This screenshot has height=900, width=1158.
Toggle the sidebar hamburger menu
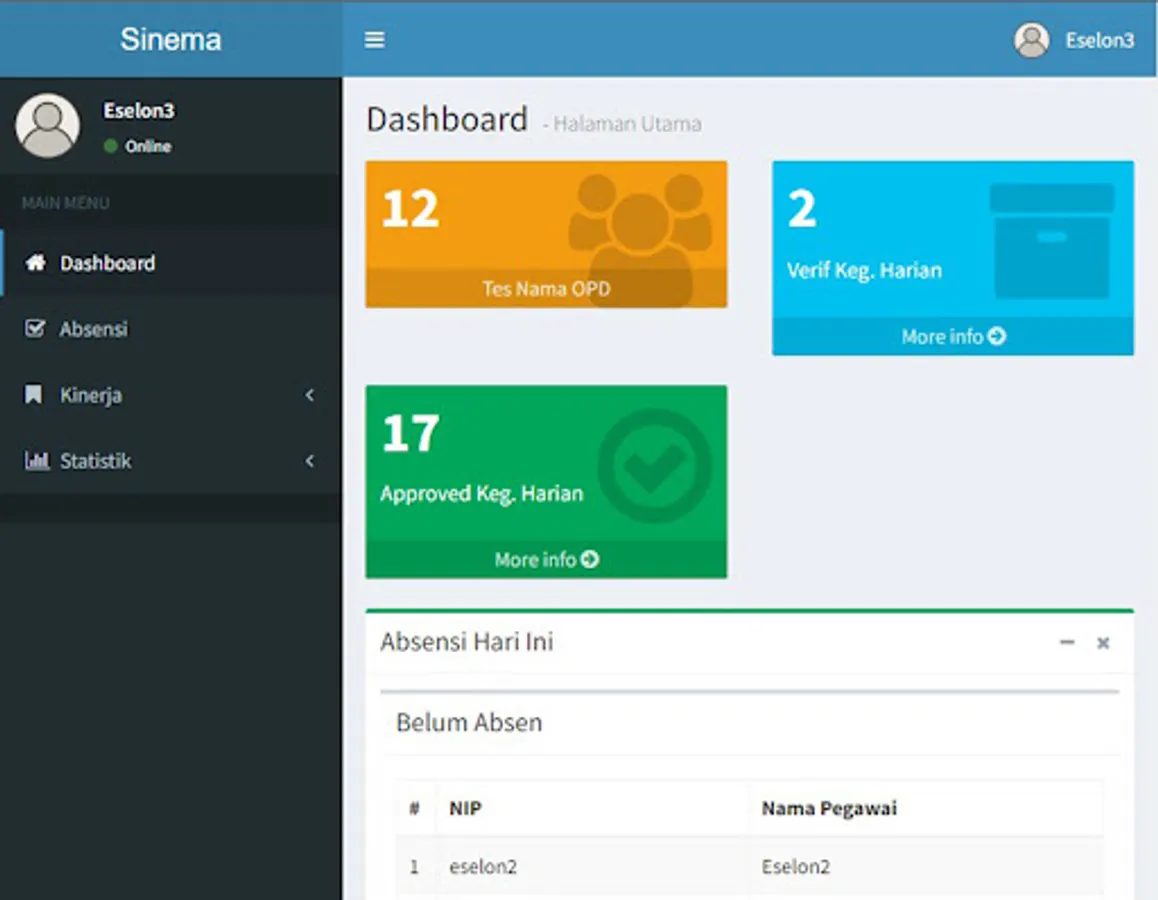pos(375,40)
